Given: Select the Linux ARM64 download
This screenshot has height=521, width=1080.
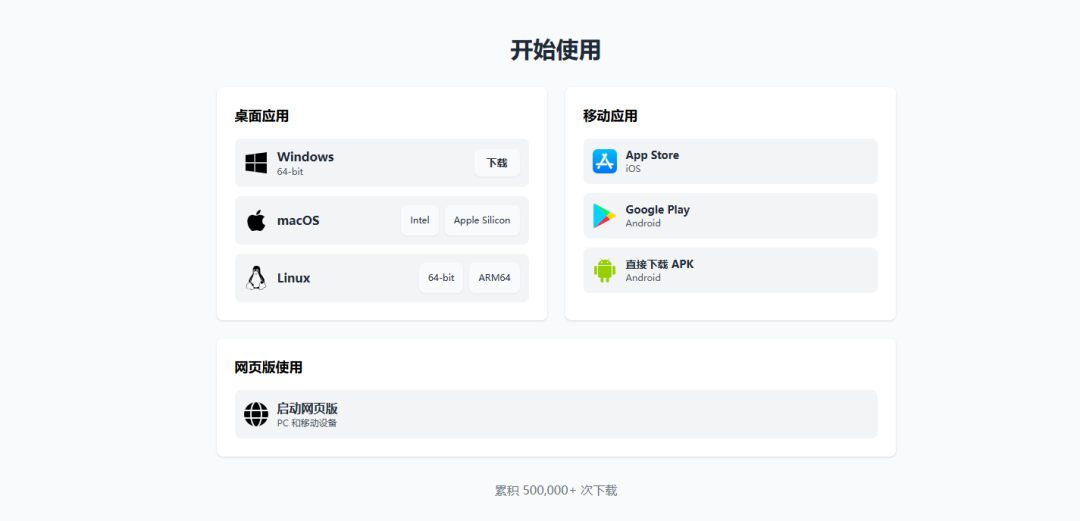Looking at the screenshot, I should 495,278.
